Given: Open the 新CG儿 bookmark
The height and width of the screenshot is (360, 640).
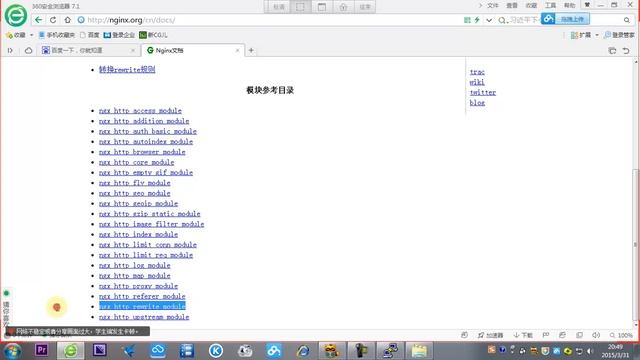Looking at the screenshot, I should coord(153,35).
